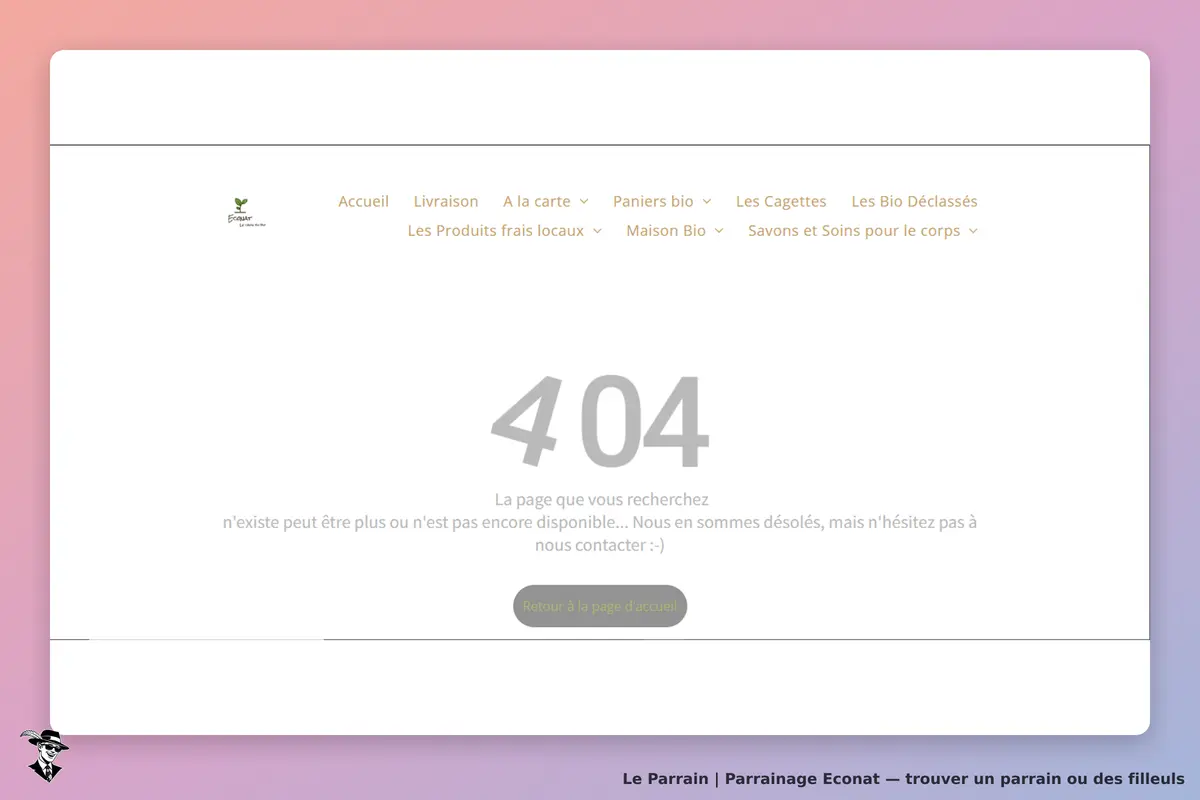Image resolution: width=1200 pixels, height=800 pixels.
Task: Expand Les Produits frais locaux chevron
Action: click(597, 231)
